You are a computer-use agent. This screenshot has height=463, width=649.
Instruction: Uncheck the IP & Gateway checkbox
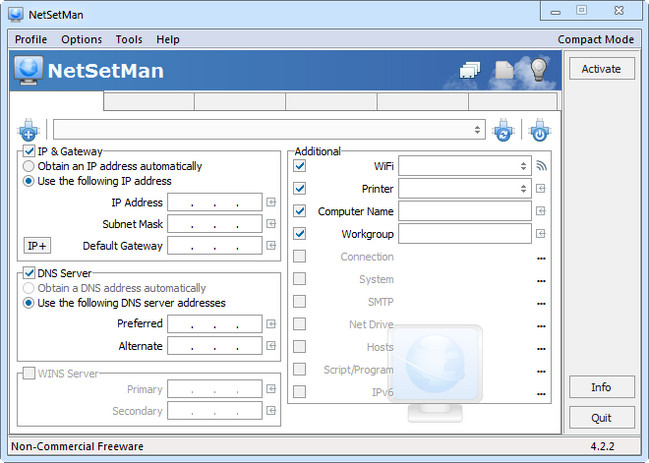29,152
